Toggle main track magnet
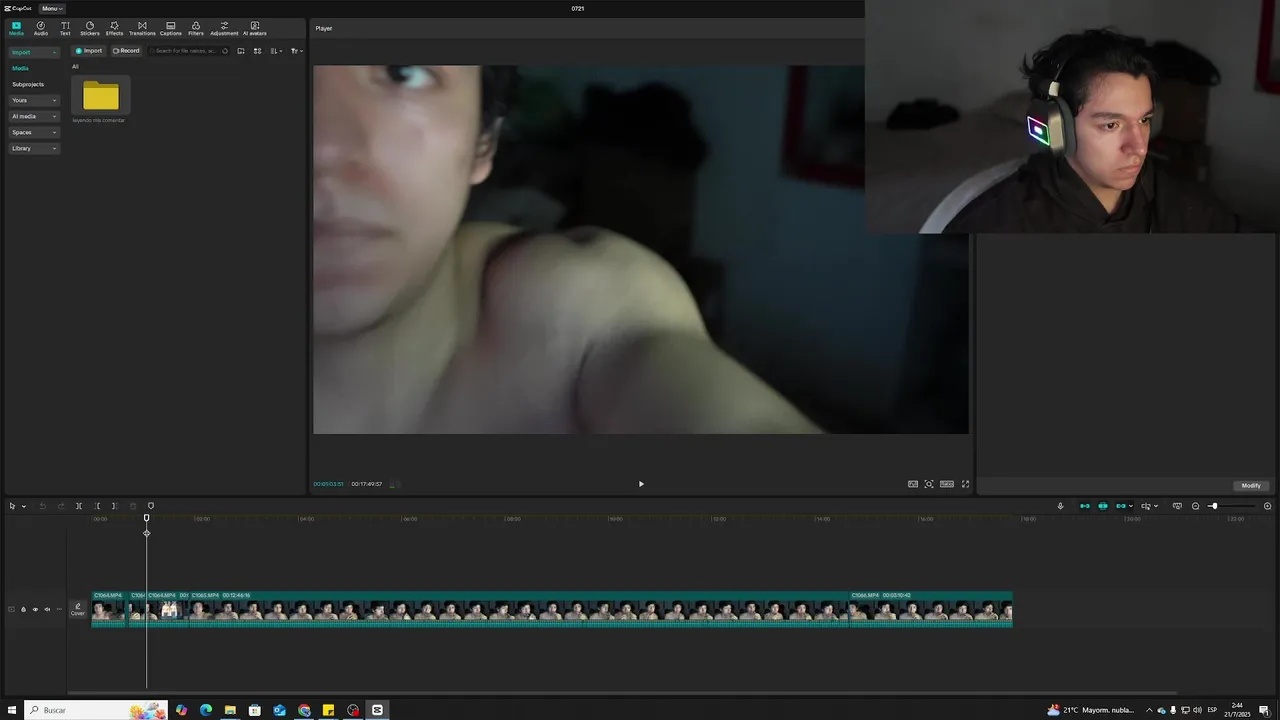 tap(1085, 506)
